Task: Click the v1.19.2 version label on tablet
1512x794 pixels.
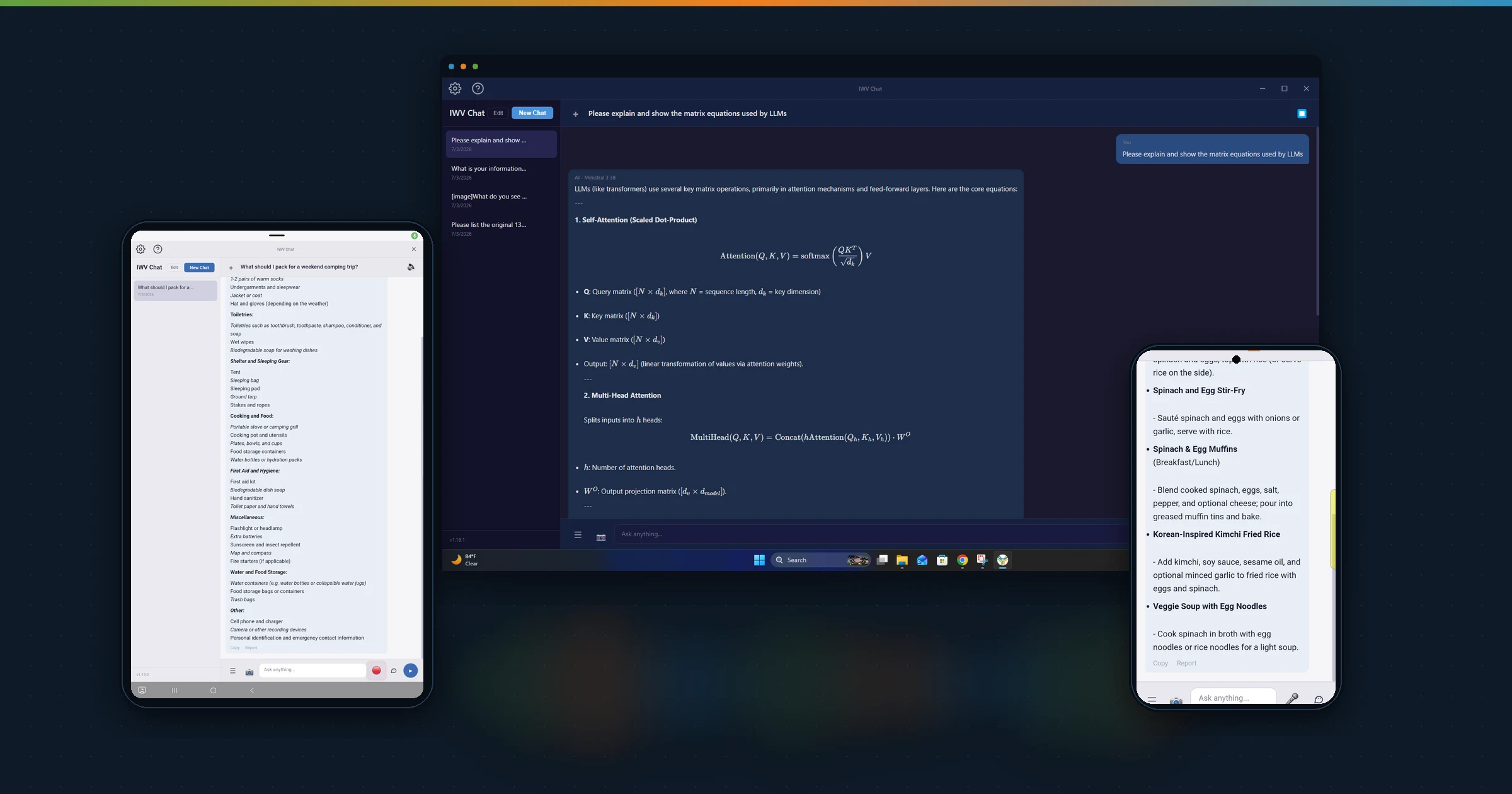Action: pyautogui.click(x=142, y=675)
